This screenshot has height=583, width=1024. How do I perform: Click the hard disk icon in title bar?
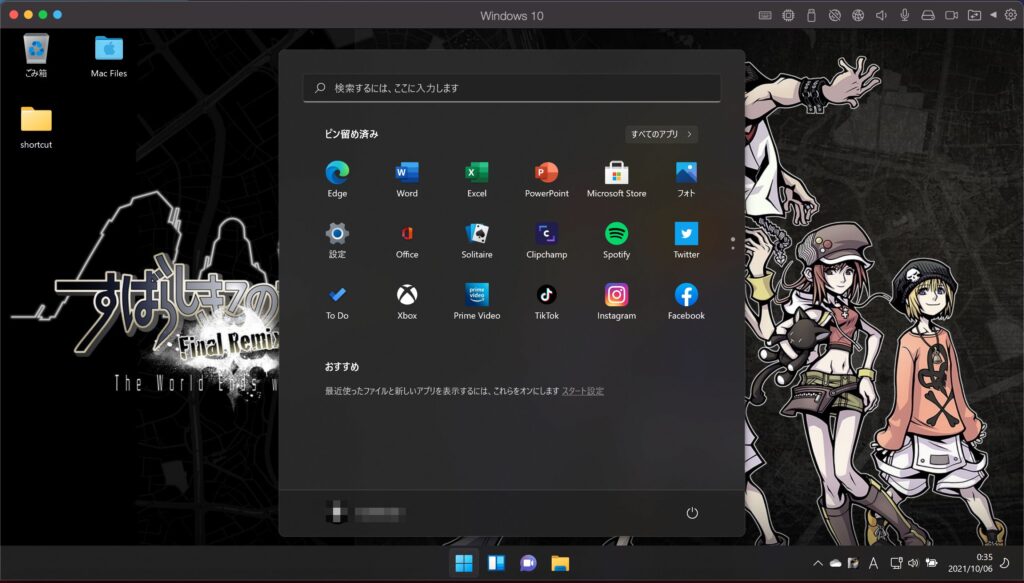pyautogui.click(x=928, y=15)
